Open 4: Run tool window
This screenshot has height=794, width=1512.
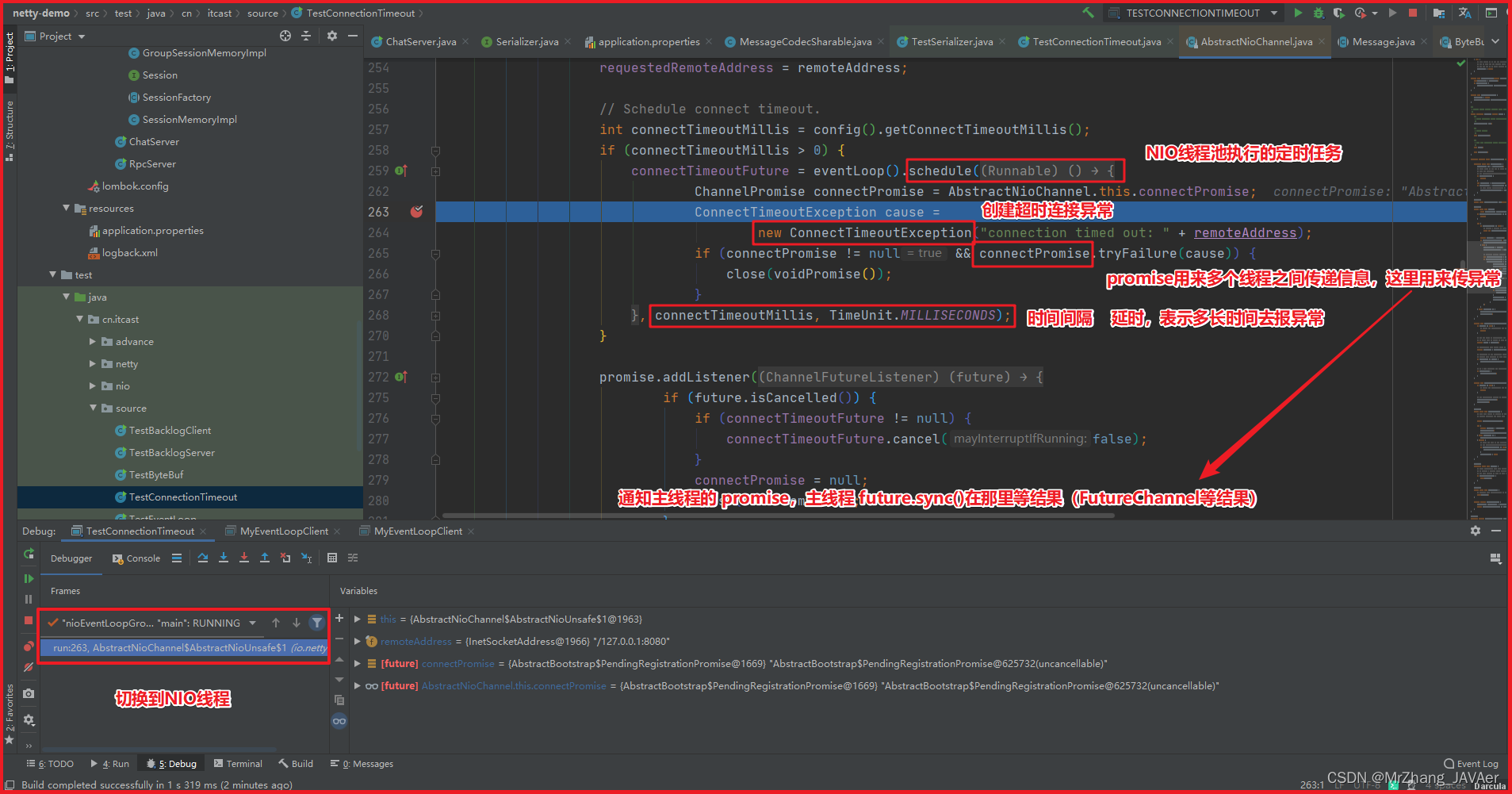[x=109, y=763]
